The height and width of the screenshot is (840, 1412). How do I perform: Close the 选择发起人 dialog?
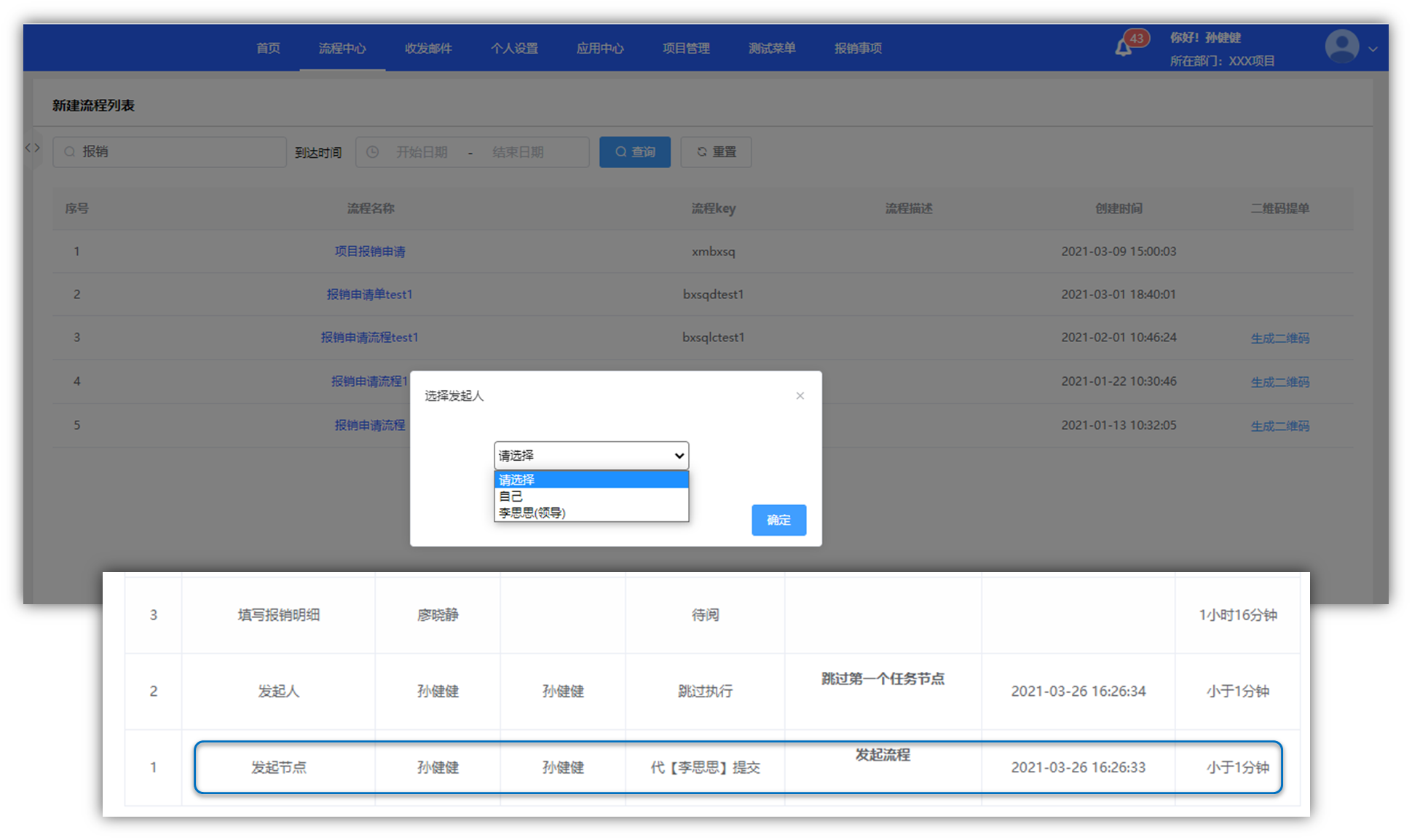tap(800, 396)
